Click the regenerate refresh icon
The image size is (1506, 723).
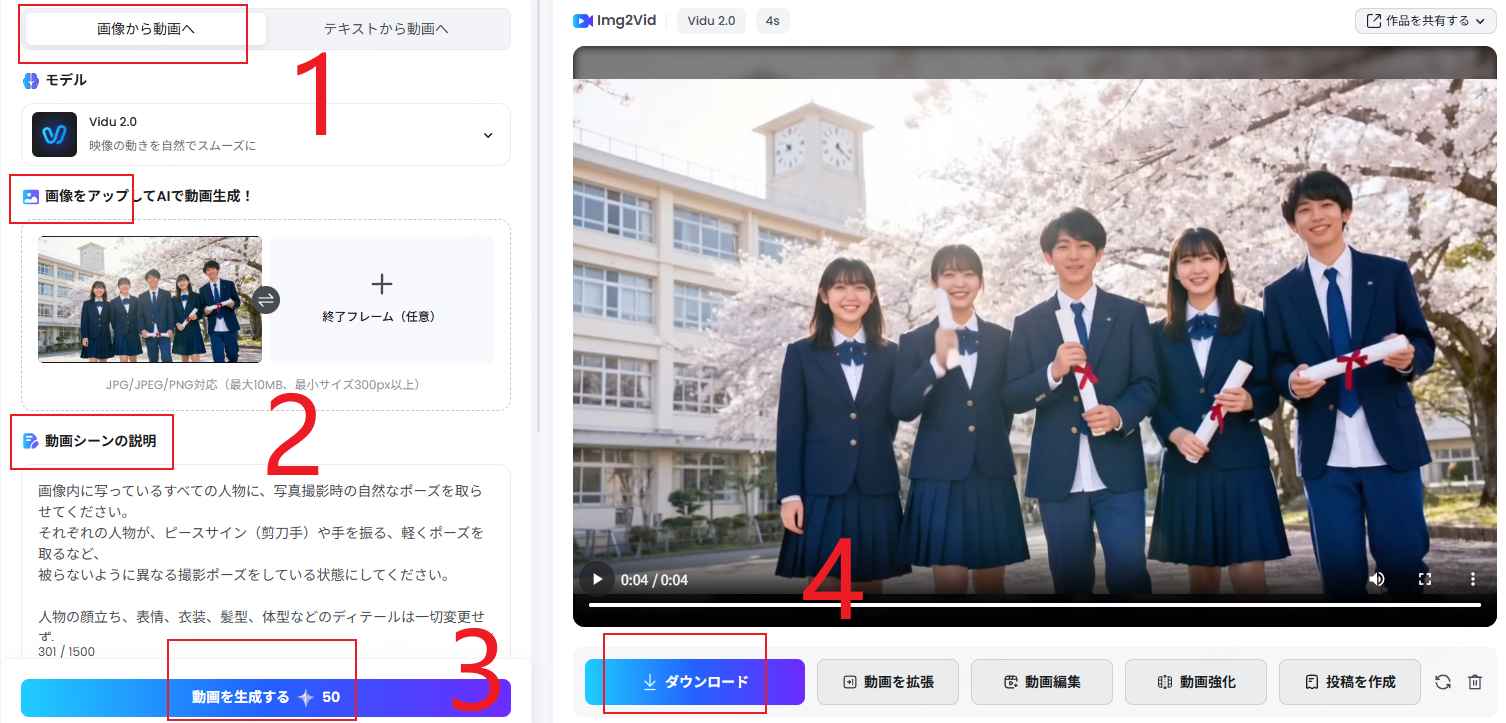click(x=1442, y=682)
